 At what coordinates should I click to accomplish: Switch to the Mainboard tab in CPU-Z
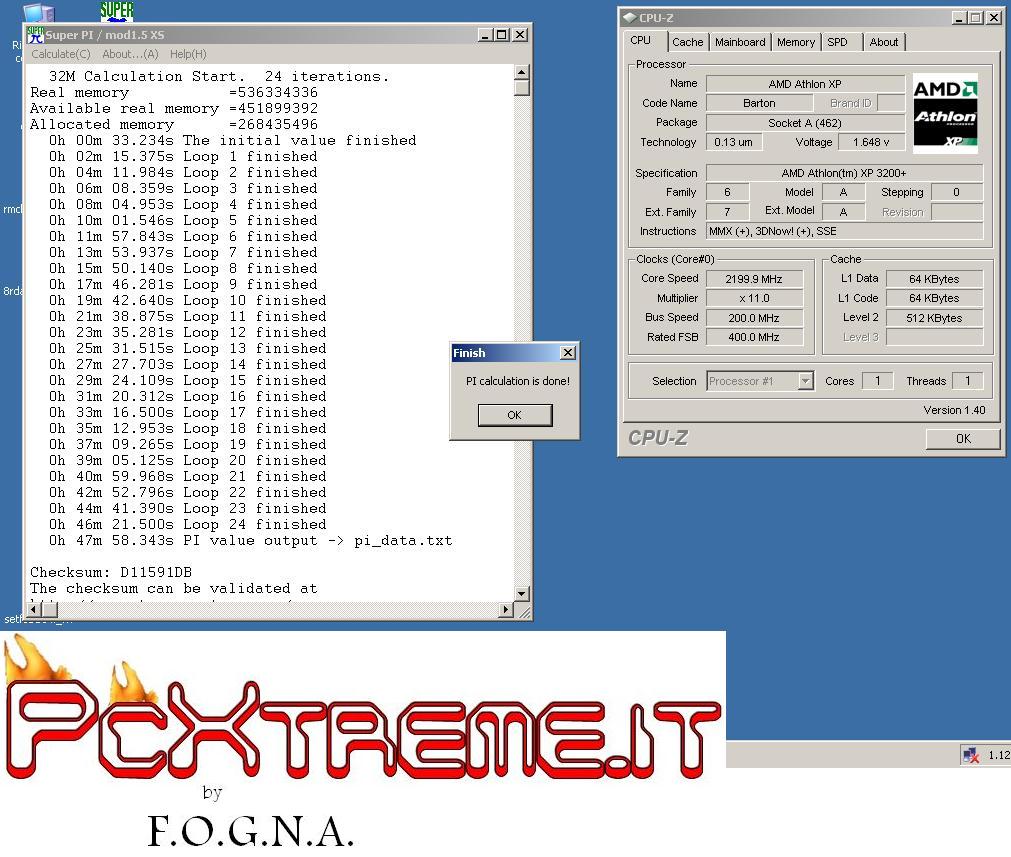coord(740,42)
